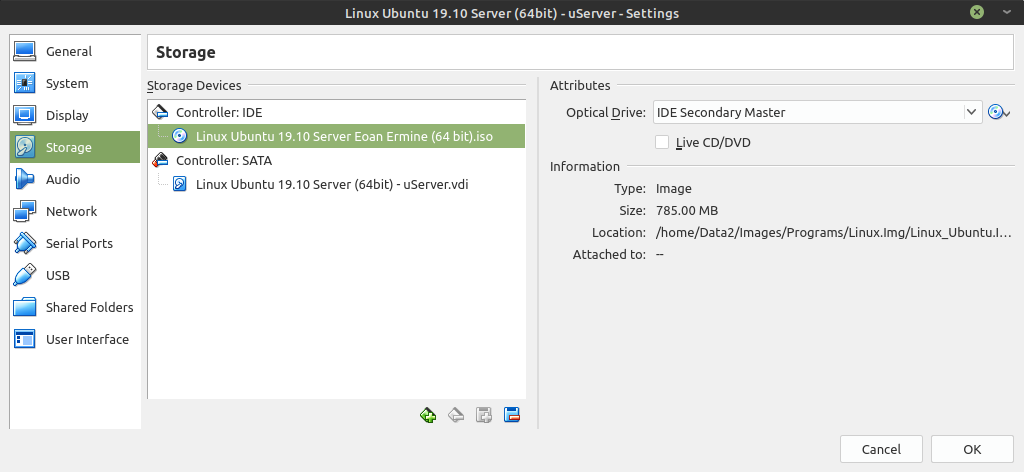Open the Display settings category
Screen dimensions: 1024x472
click(74, 116)
